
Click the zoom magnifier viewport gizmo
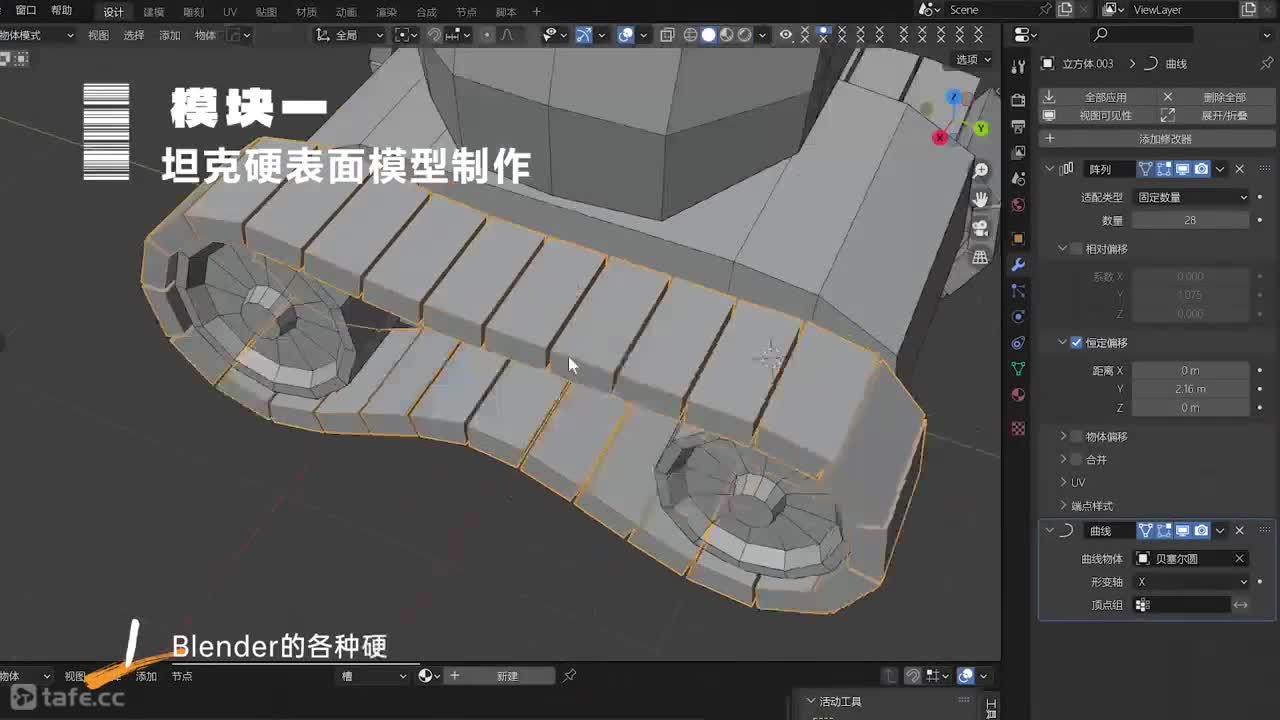[x=980, y=171]
